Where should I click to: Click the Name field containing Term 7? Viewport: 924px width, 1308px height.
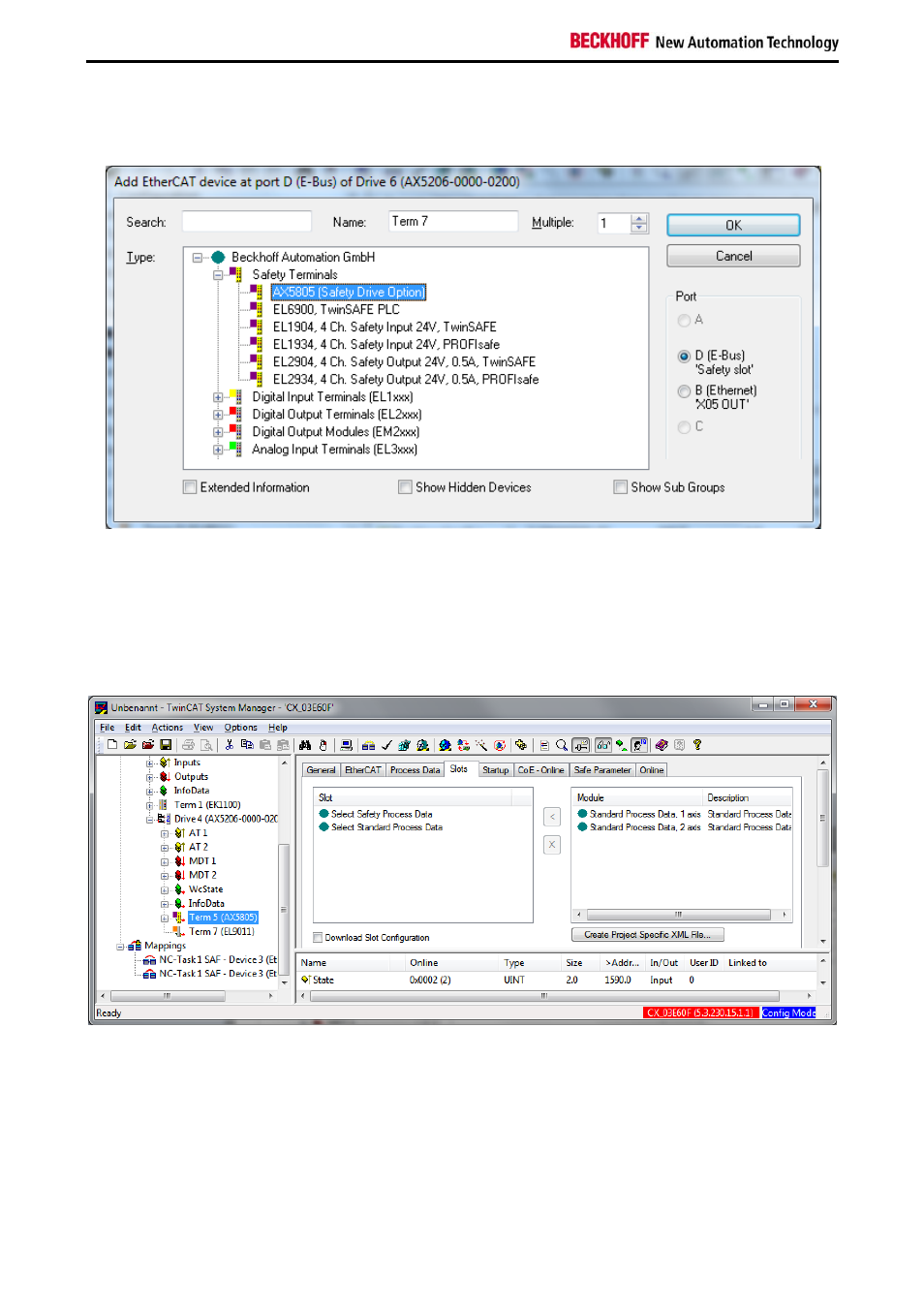click(x=453, y=222)
